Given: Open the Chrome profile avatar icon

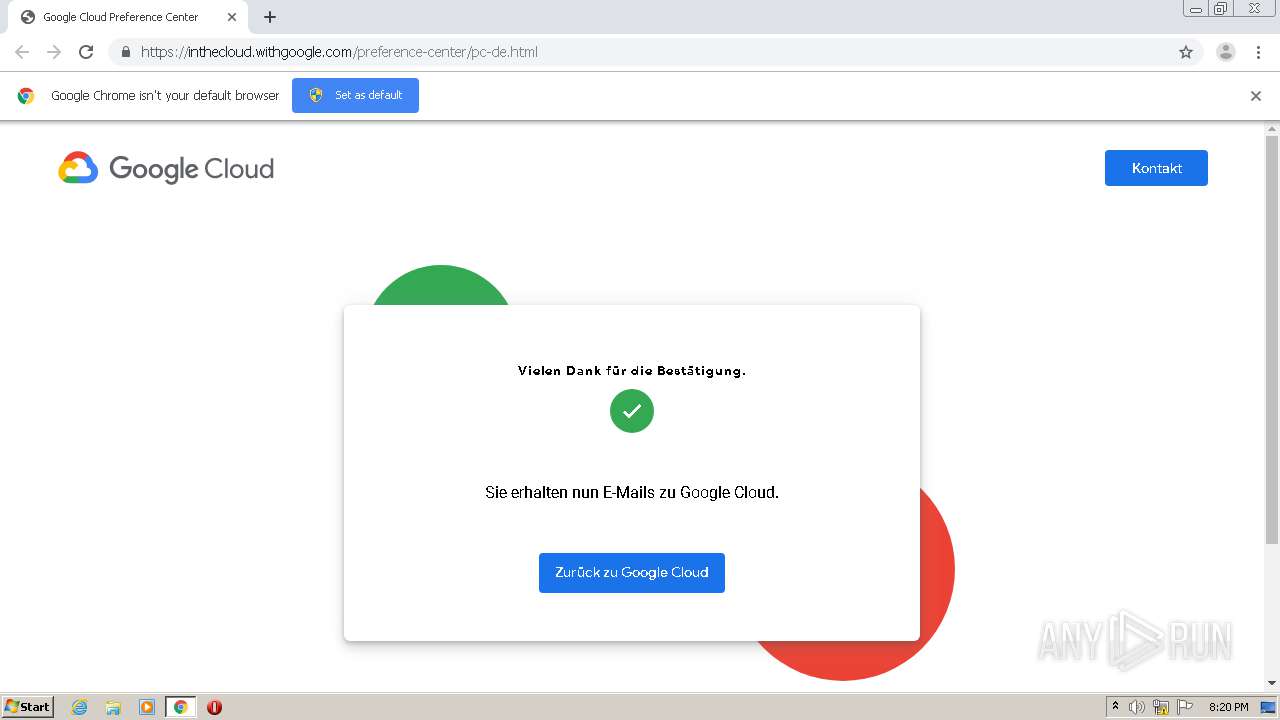Looking at the screenshot, I should tap(1226, 52).
